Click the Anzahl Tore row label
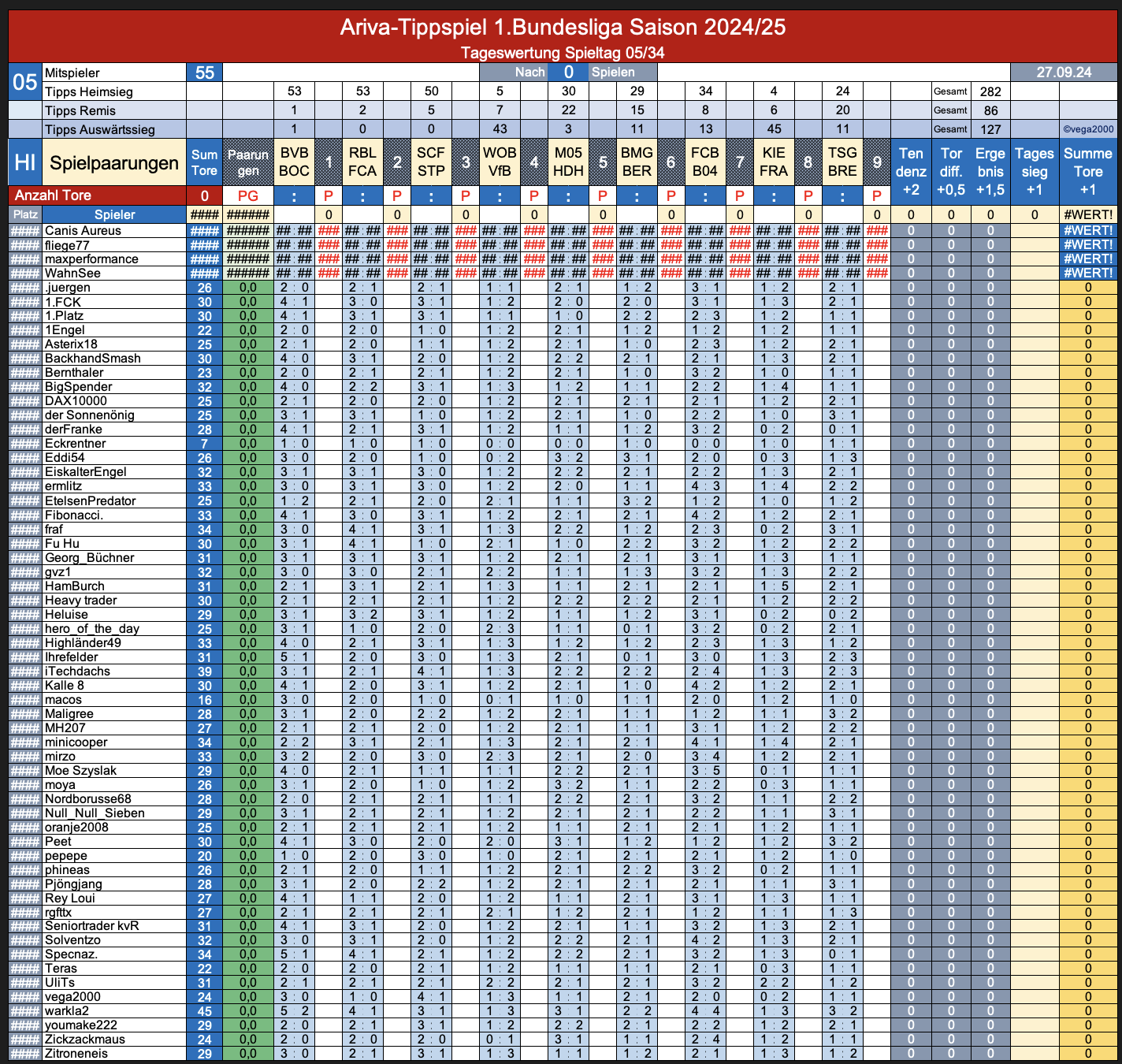 [98, 195]
